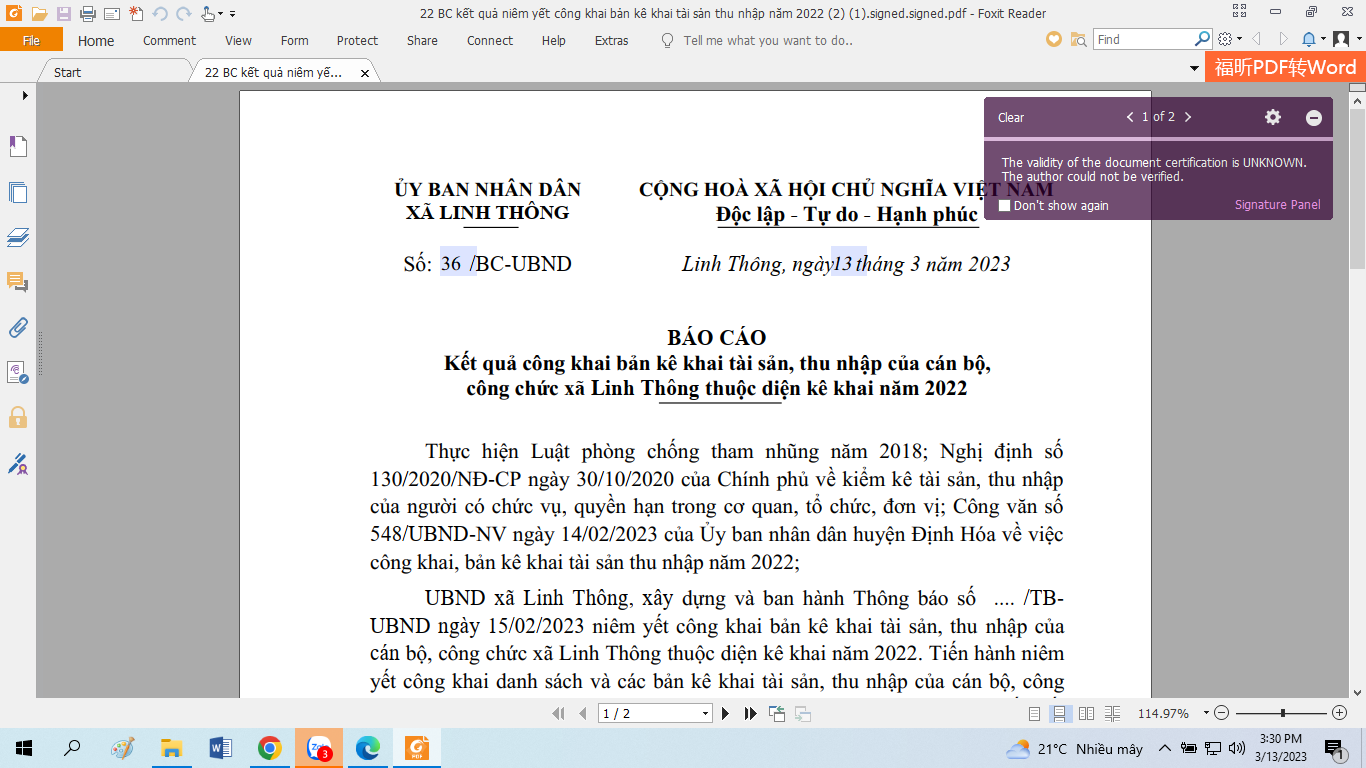Select Continuous Facing view mode

pyautogui.click(x=1112, y=713)
